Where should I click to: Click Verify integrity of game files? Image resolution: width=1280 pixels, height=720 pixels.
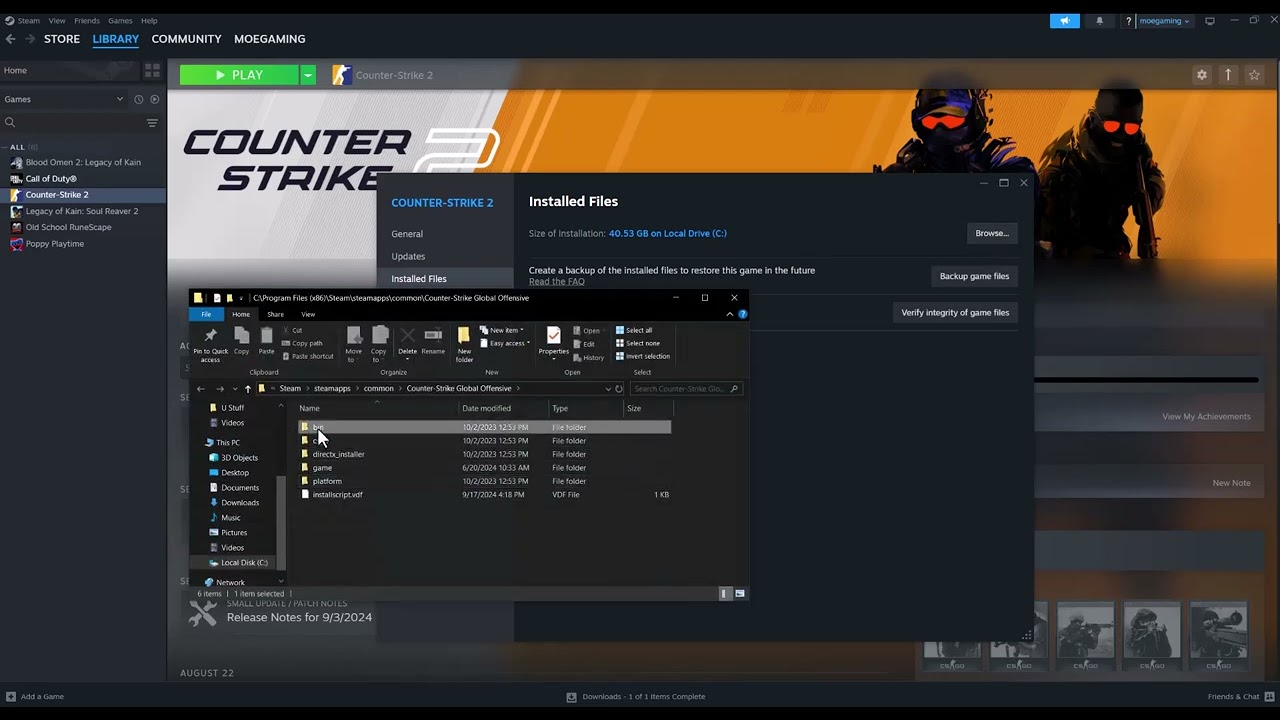(955, 313)
